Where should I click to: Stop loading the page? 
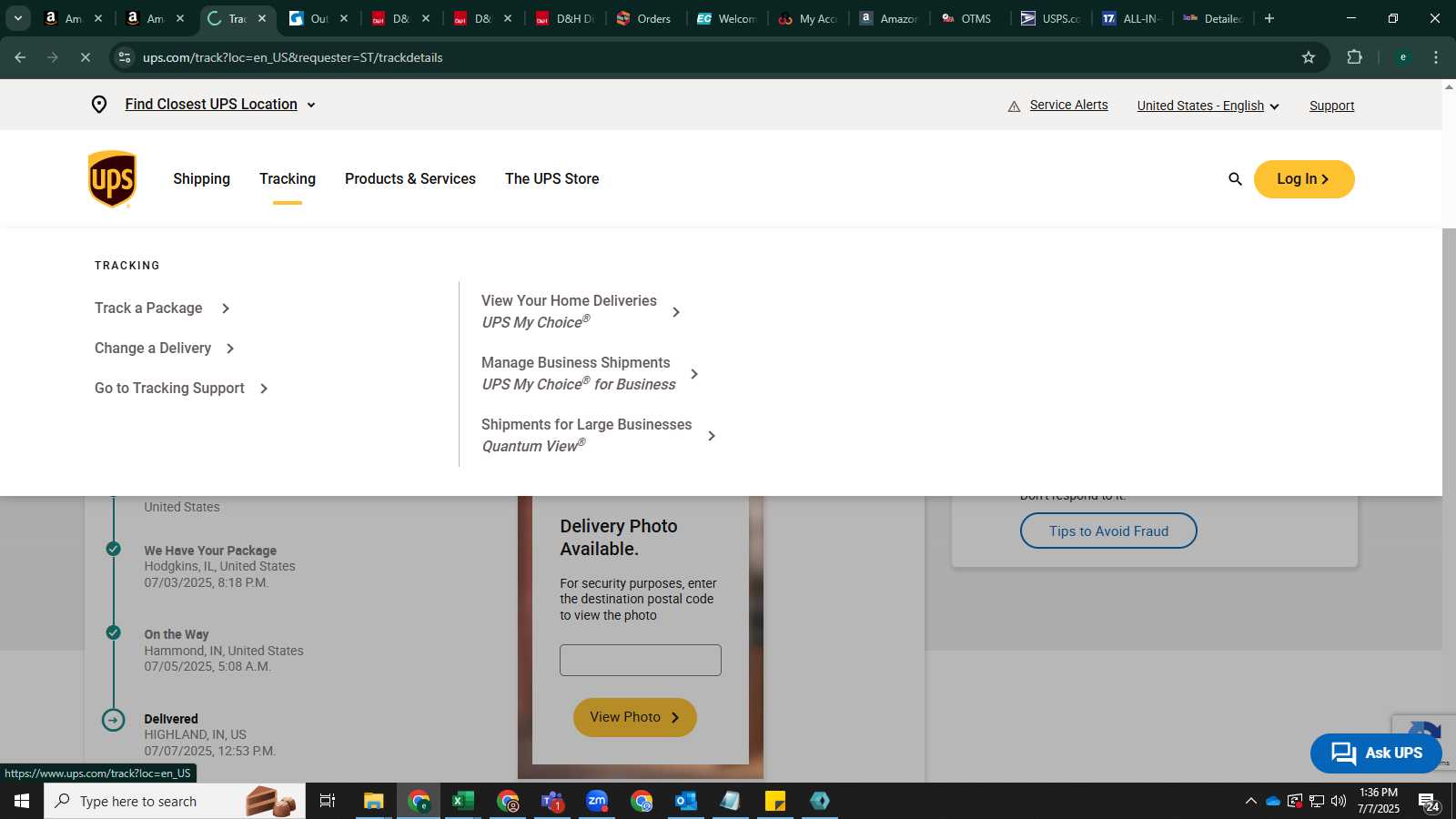(85, 57)
